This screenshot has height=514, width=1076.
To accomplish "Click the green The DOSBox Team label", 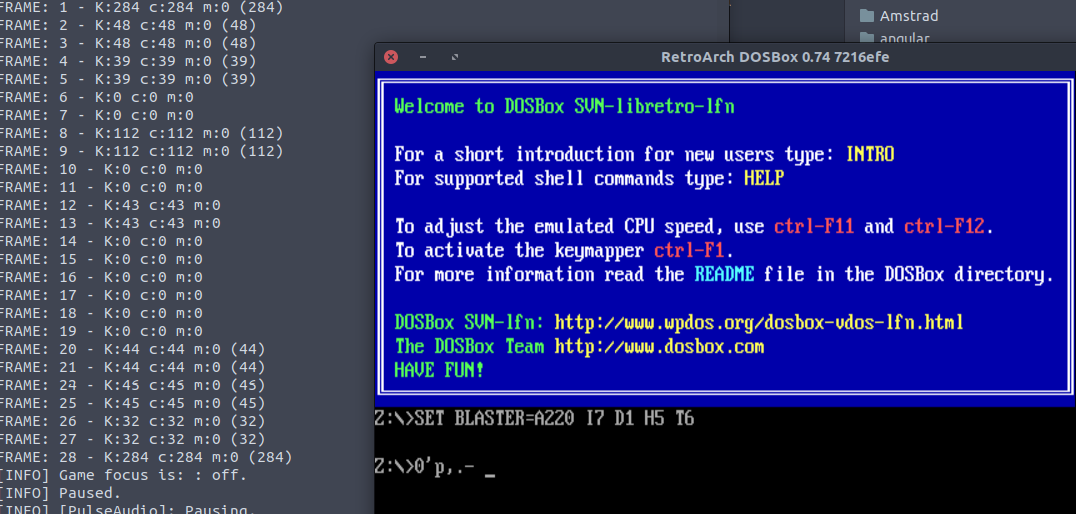I will 469,347.
